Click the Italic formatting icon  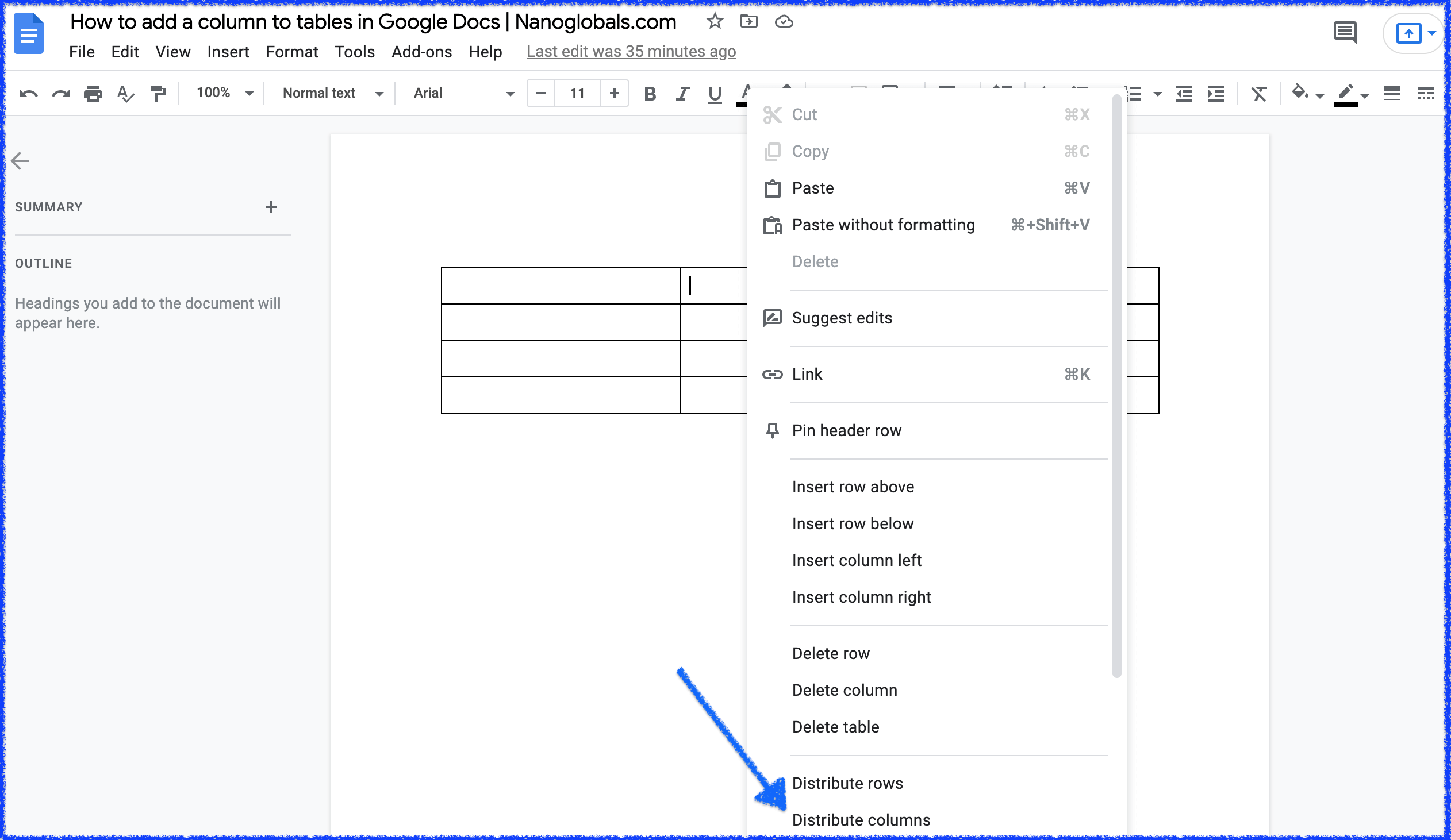click(x=681, y=93)
